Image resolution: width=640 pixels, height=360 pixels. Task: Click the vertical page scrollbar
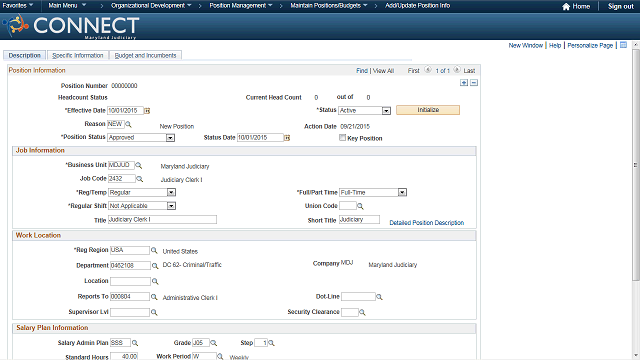pos(636,165)
